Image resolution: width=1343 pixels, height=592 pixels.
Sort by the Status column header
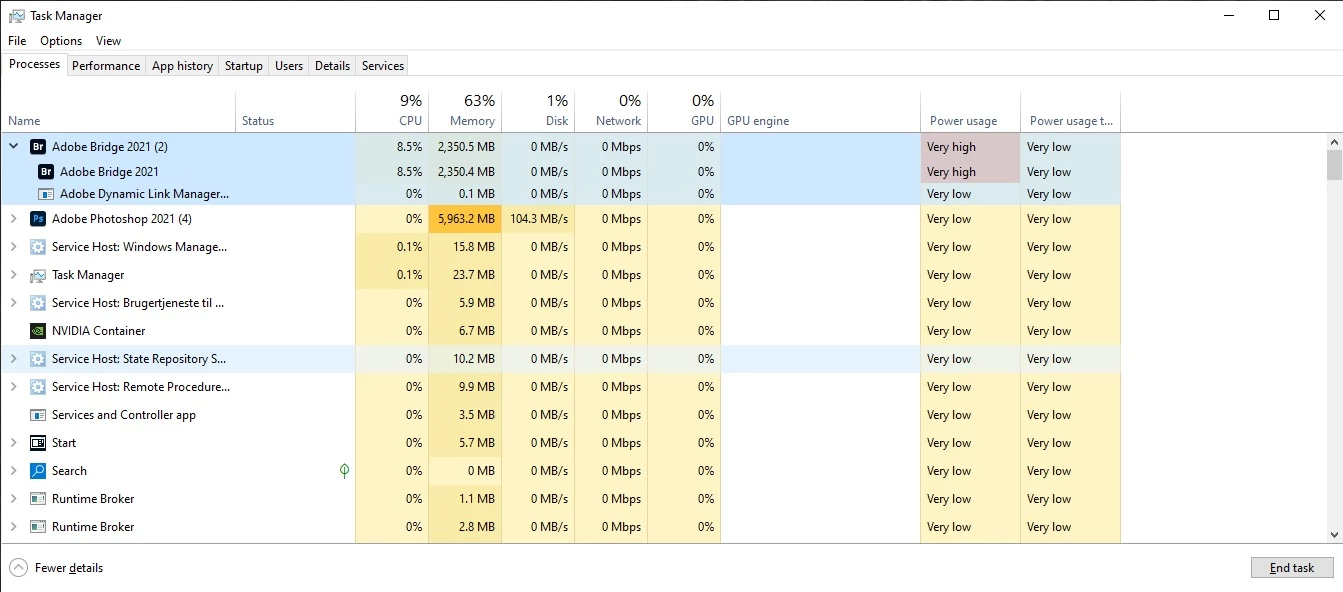pos(295,112)
